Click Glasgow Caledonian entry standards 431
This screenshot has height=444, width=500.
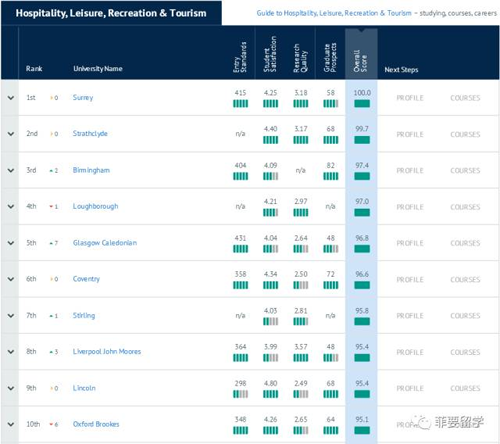(x=240, y=238)
